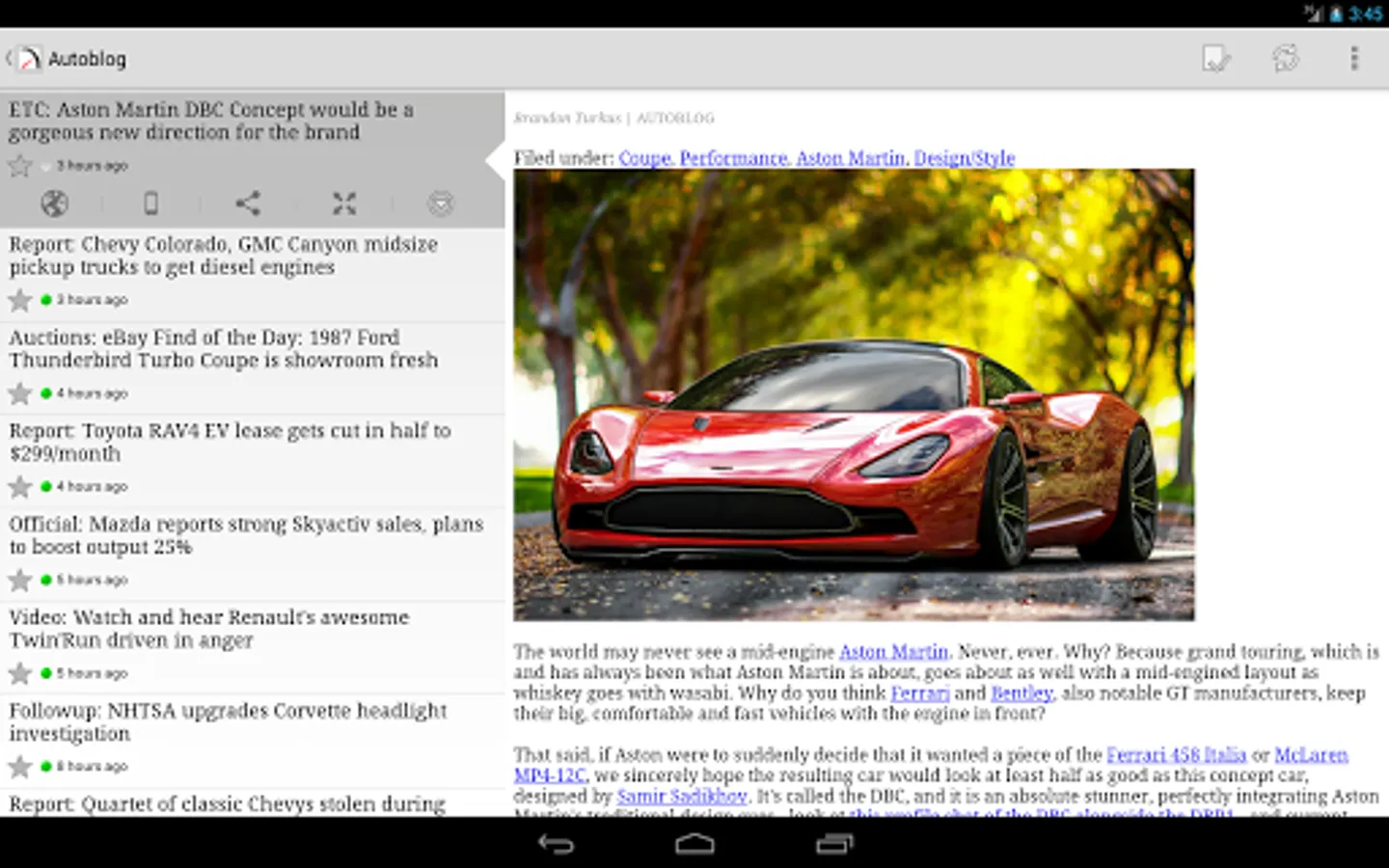Follow the Design/Style category link
This screenshot has width=1389, height=868.
coord(964,158)
